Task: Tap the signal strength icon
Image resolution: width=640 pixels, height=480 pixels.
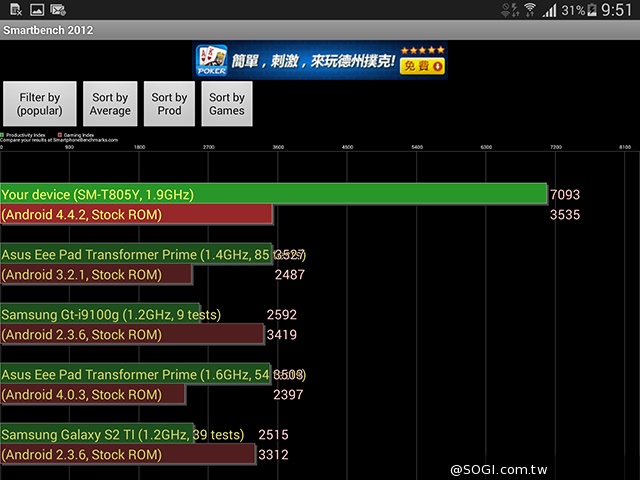Action: 550,10
